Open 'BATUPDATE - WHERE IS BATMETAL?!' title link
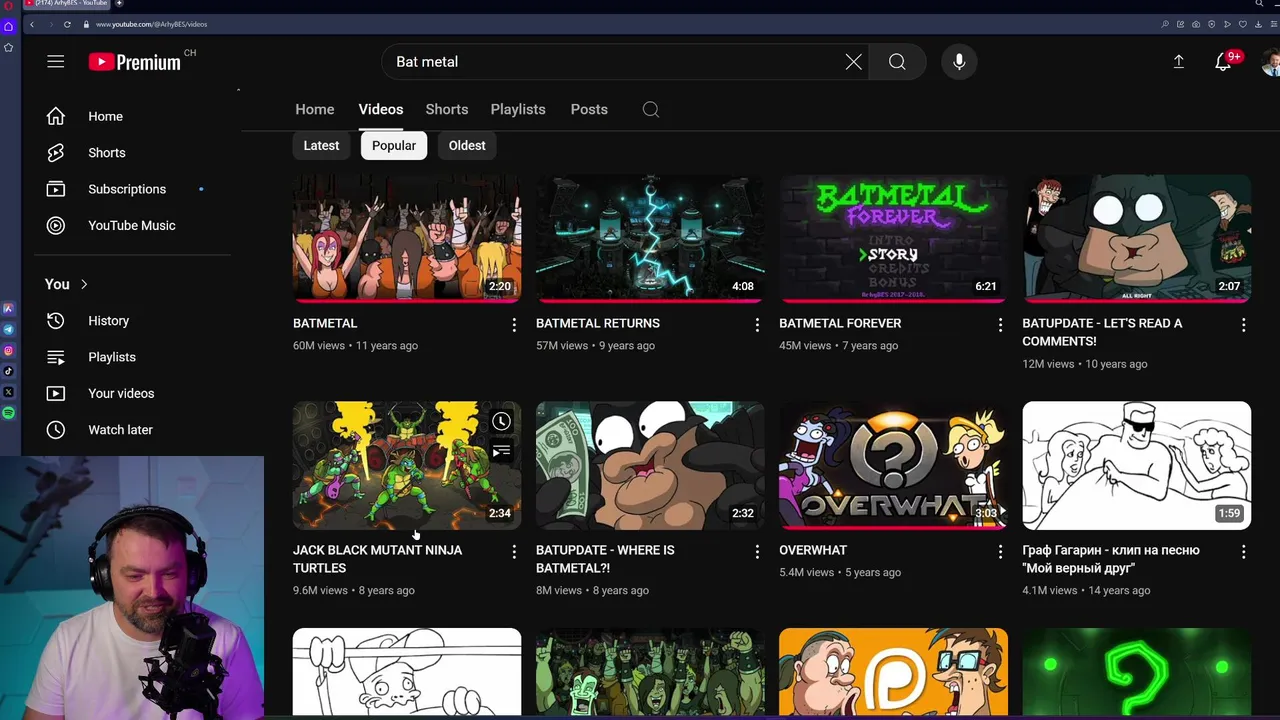 (x=605, y=559)
